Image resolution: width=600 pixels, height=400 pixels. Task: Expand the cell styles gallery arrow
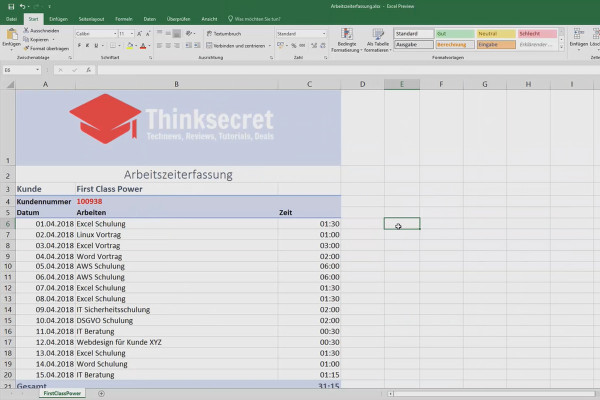click(x=561, y=47)
